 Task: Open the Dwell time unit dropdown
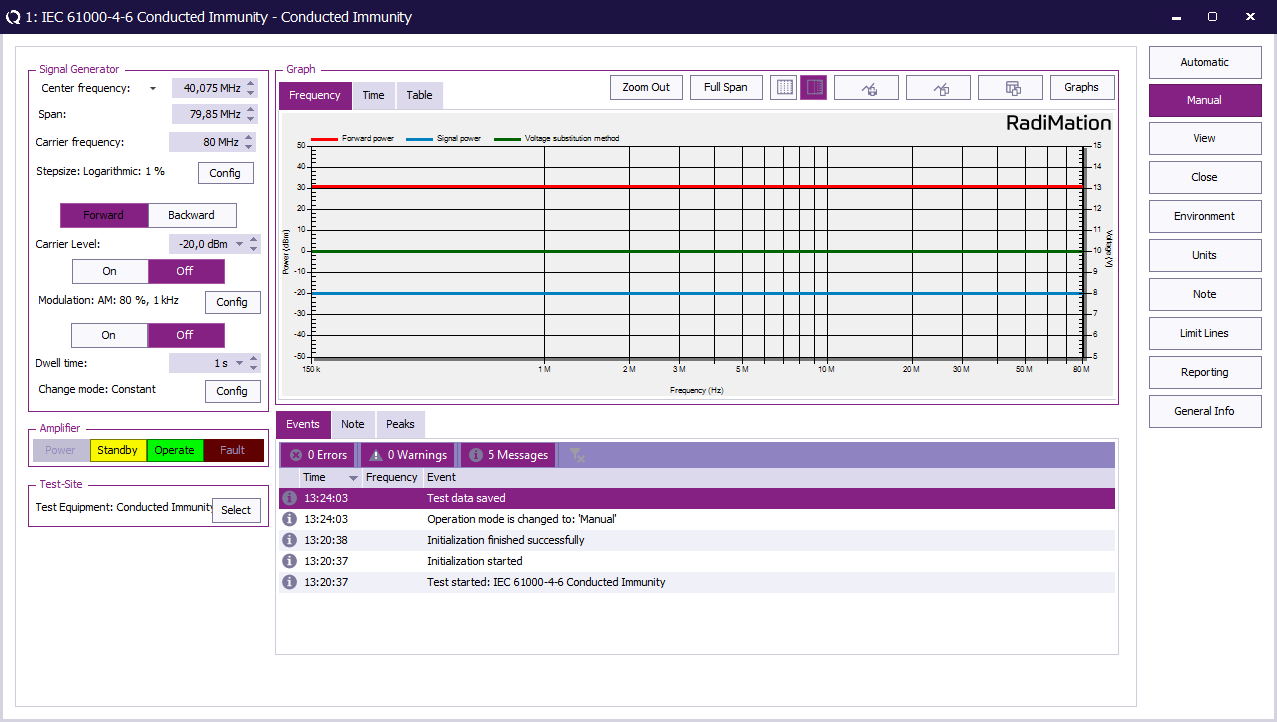(239, 363)
